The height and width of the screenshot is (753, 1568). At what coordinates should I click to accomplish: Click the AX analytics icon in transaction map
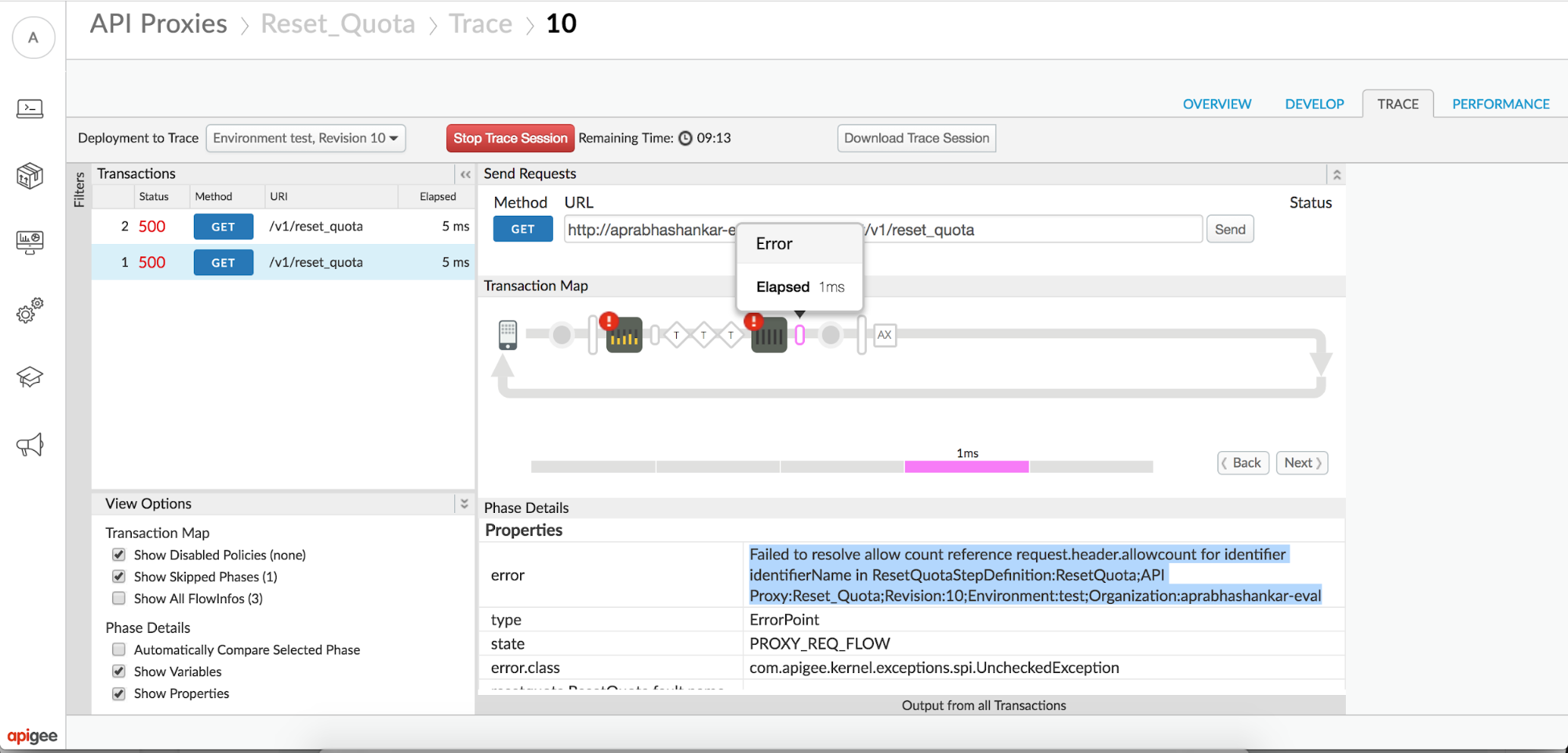pos(884,335)
